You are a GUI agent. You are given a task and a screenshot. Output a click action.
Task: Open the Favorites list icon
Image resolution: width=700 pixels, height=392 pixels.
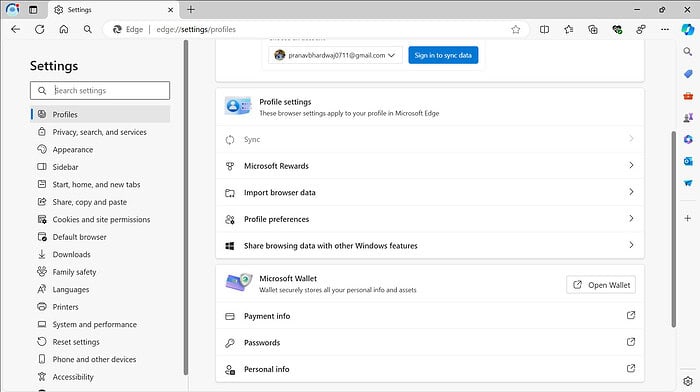coord(568,29)
